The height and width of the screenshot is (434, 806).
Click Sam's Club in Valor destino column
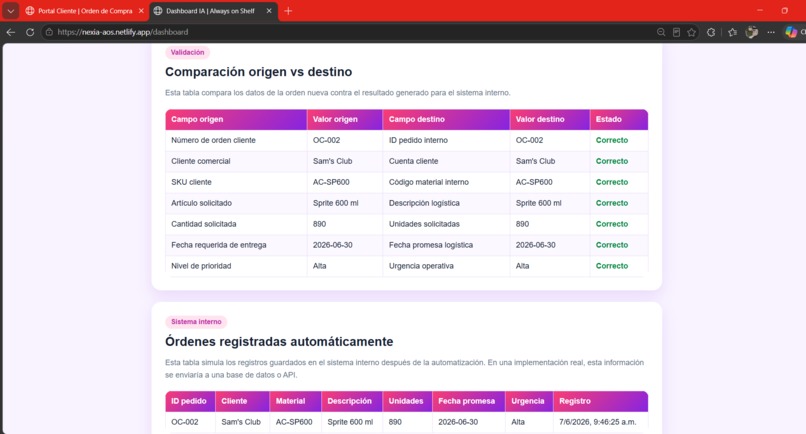[535, 161]
